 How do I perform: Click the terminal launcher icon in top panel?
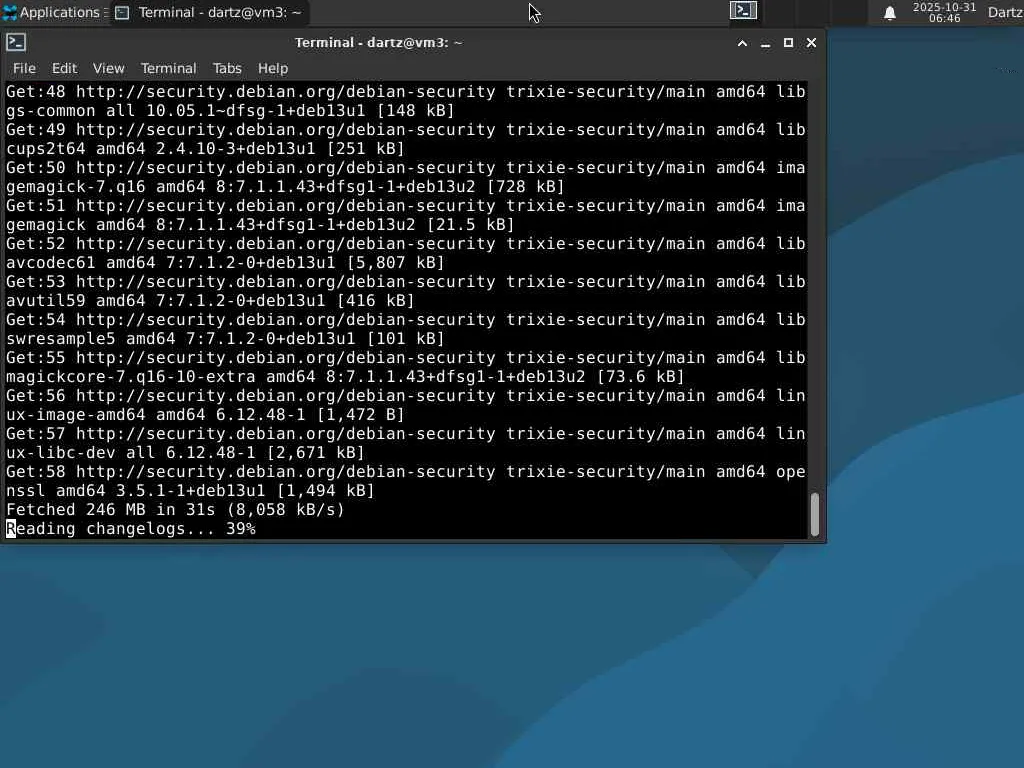point(743,10)
